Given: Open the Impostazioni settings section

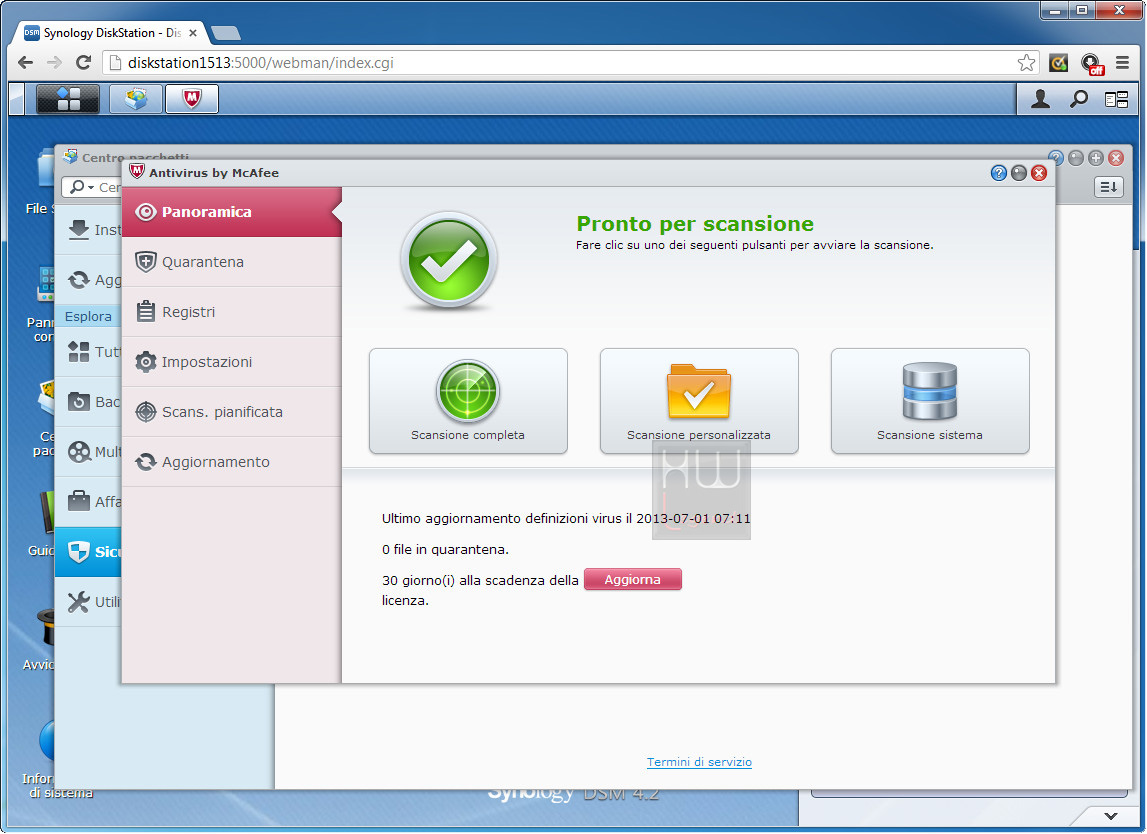Looking at the screenshot, I should 232,361.
